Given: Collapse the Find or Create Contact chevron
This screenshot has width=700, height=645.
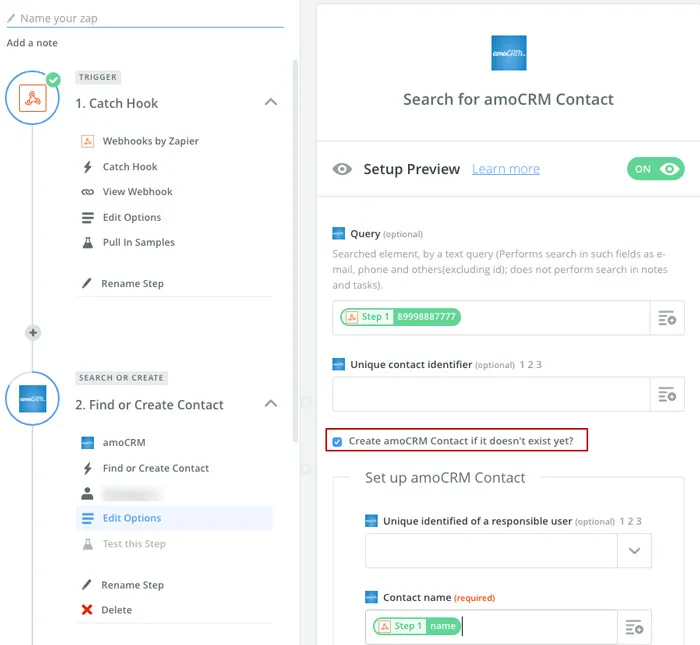Looking at the screenshot, I should coord(271,404).
